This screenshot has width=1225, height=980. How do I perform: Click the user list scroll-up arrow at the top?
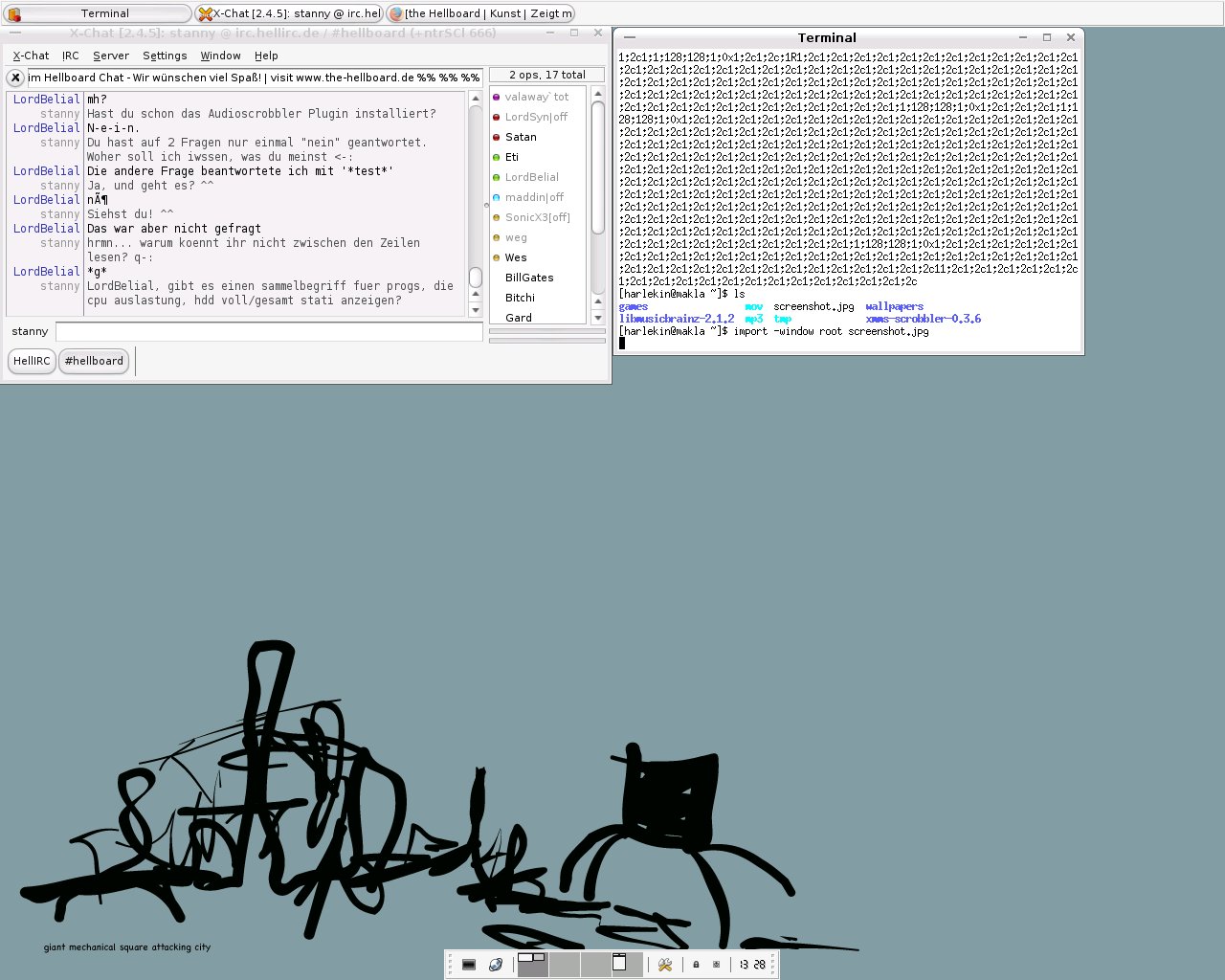[598, 94]
